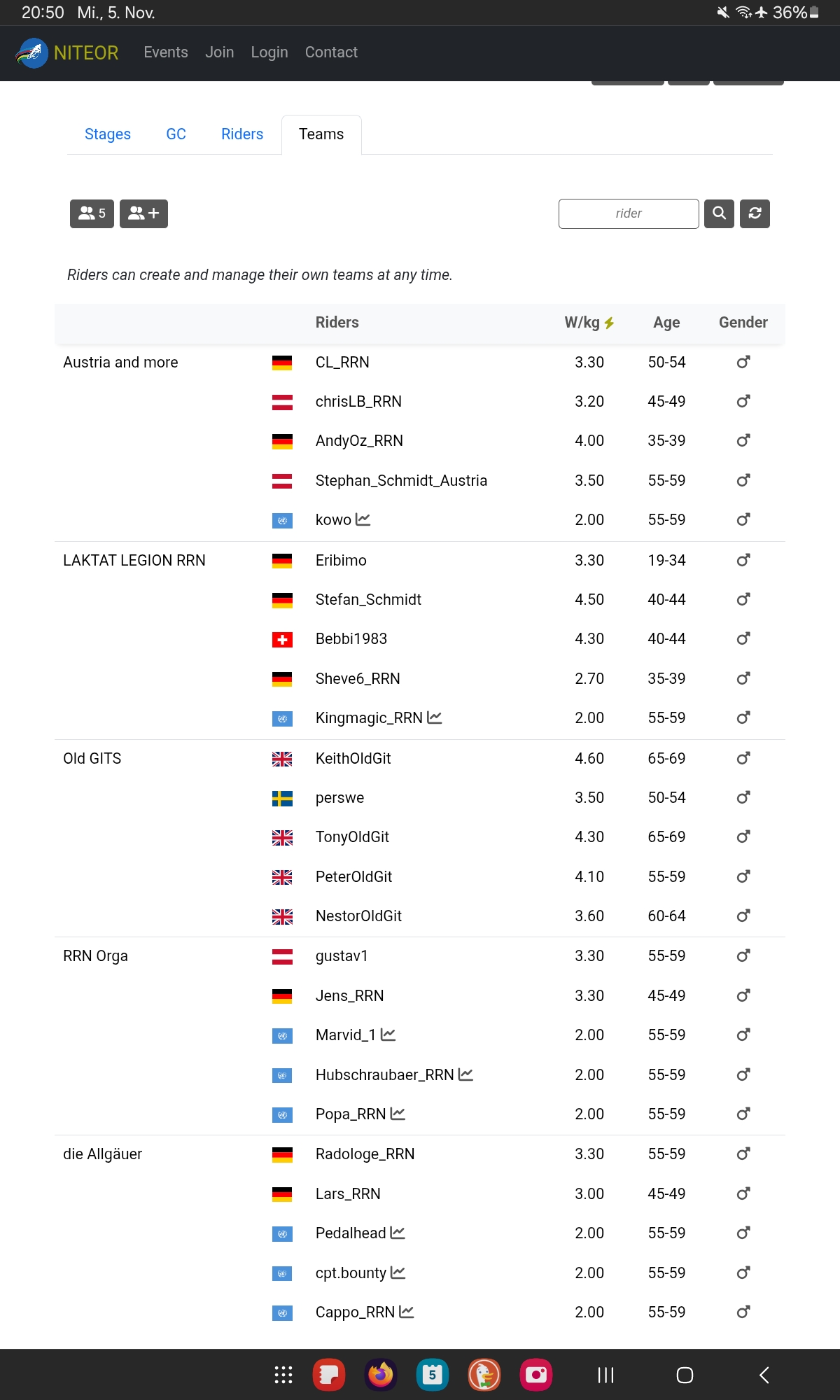840x1400 pixels.
Task: Click the rider search input field
Action: click(x=628, y=213)
